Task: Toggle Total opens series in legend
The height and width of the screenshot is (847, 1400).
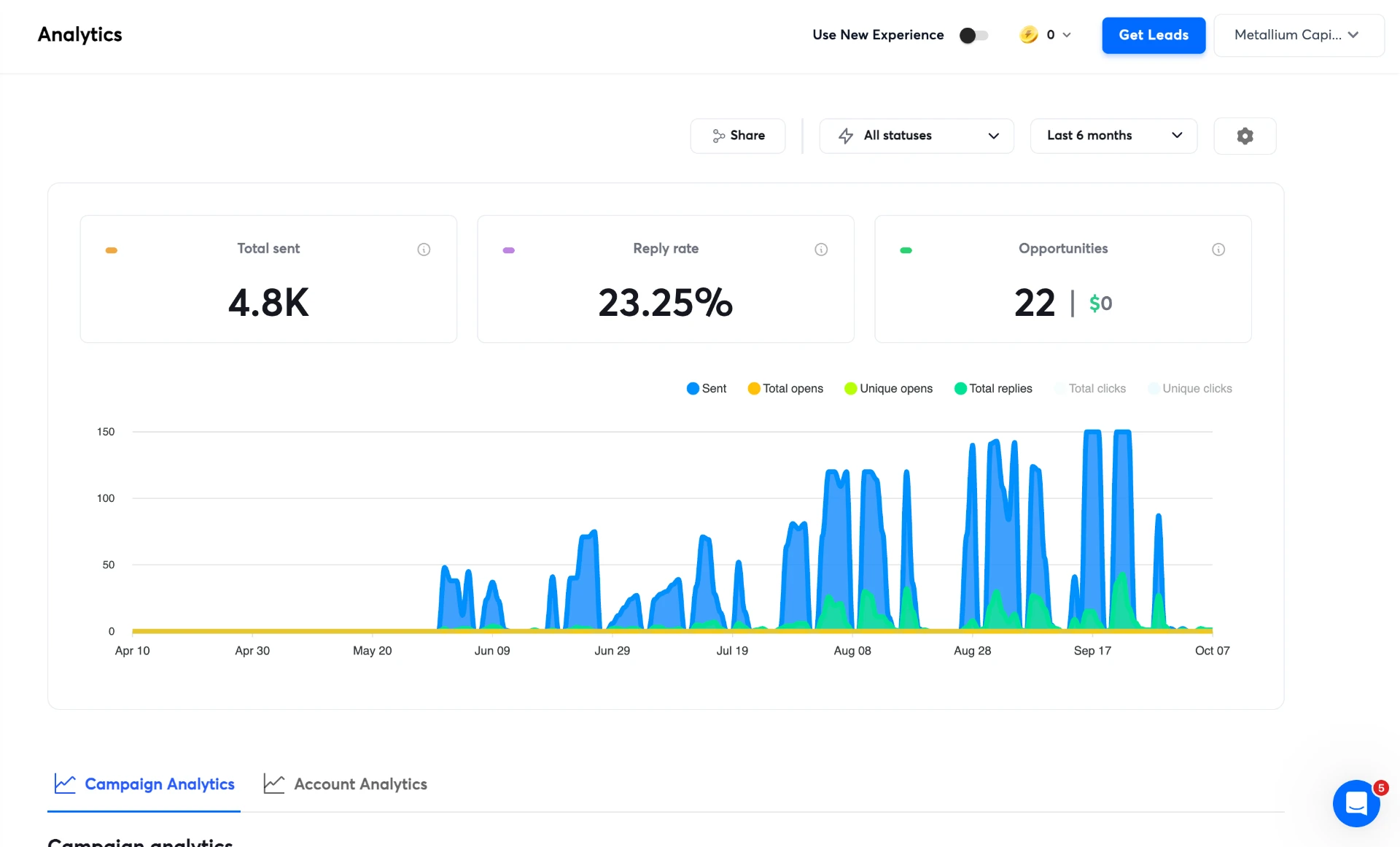Action: pos(785,389)
